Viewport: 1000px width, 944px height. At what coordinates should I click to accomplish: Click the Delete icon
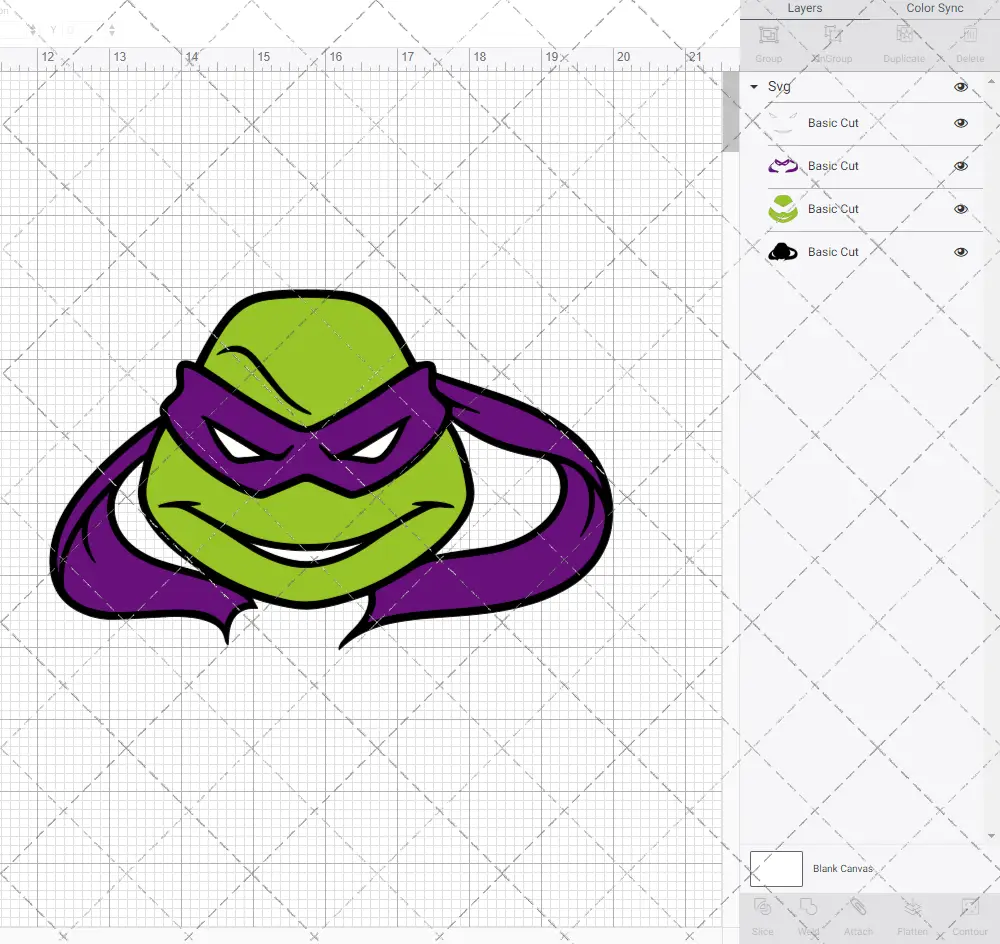coord(969,45)
